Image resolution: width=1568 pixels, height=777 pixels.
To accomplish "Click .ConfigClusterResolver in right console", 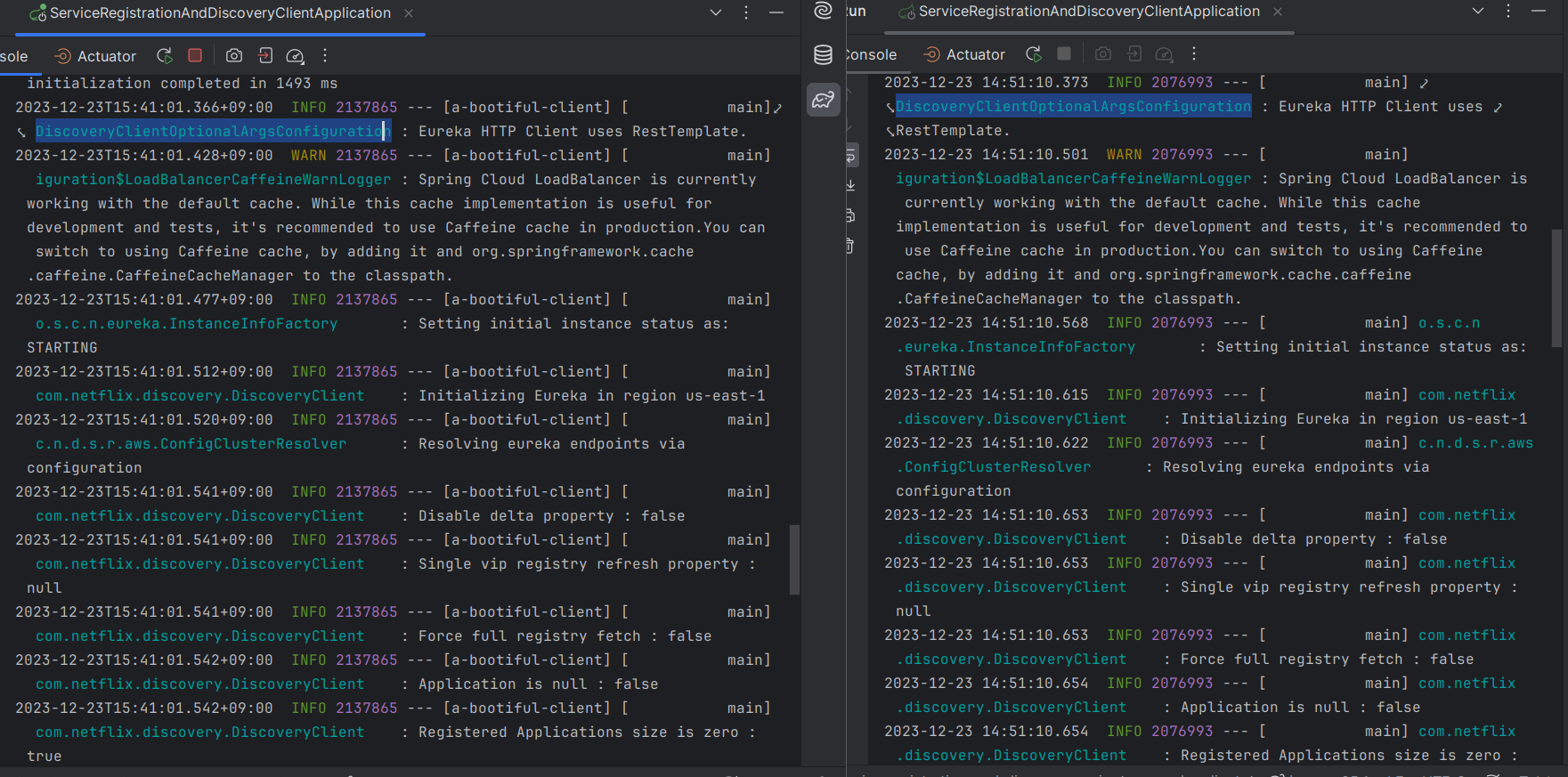I will tap(993, 467).
